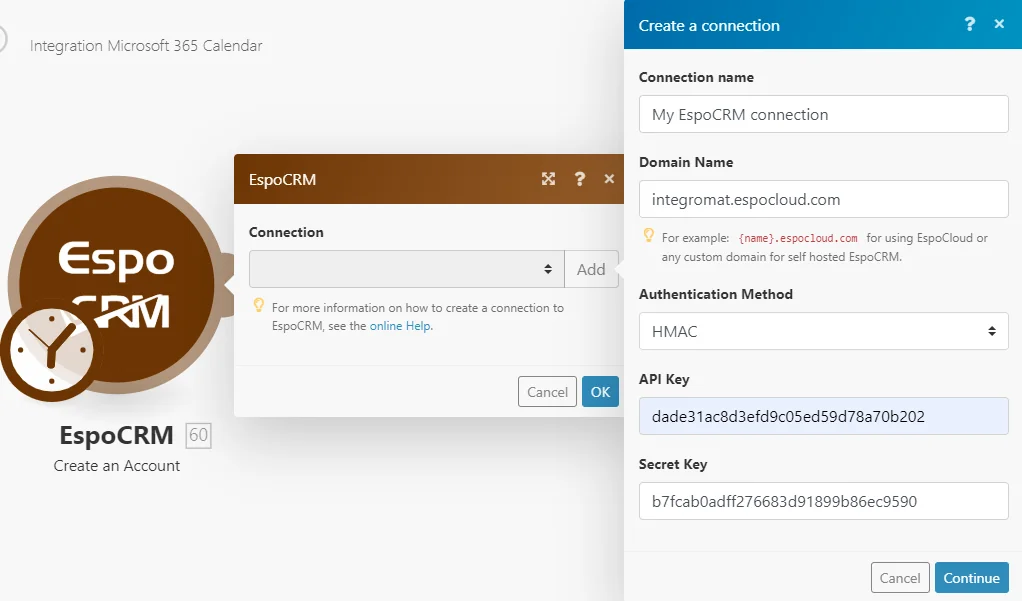Close the EspoCRM module dialog
This screenshot has width=1022, height=601.
pyautogui.click(x=609, y=179)
